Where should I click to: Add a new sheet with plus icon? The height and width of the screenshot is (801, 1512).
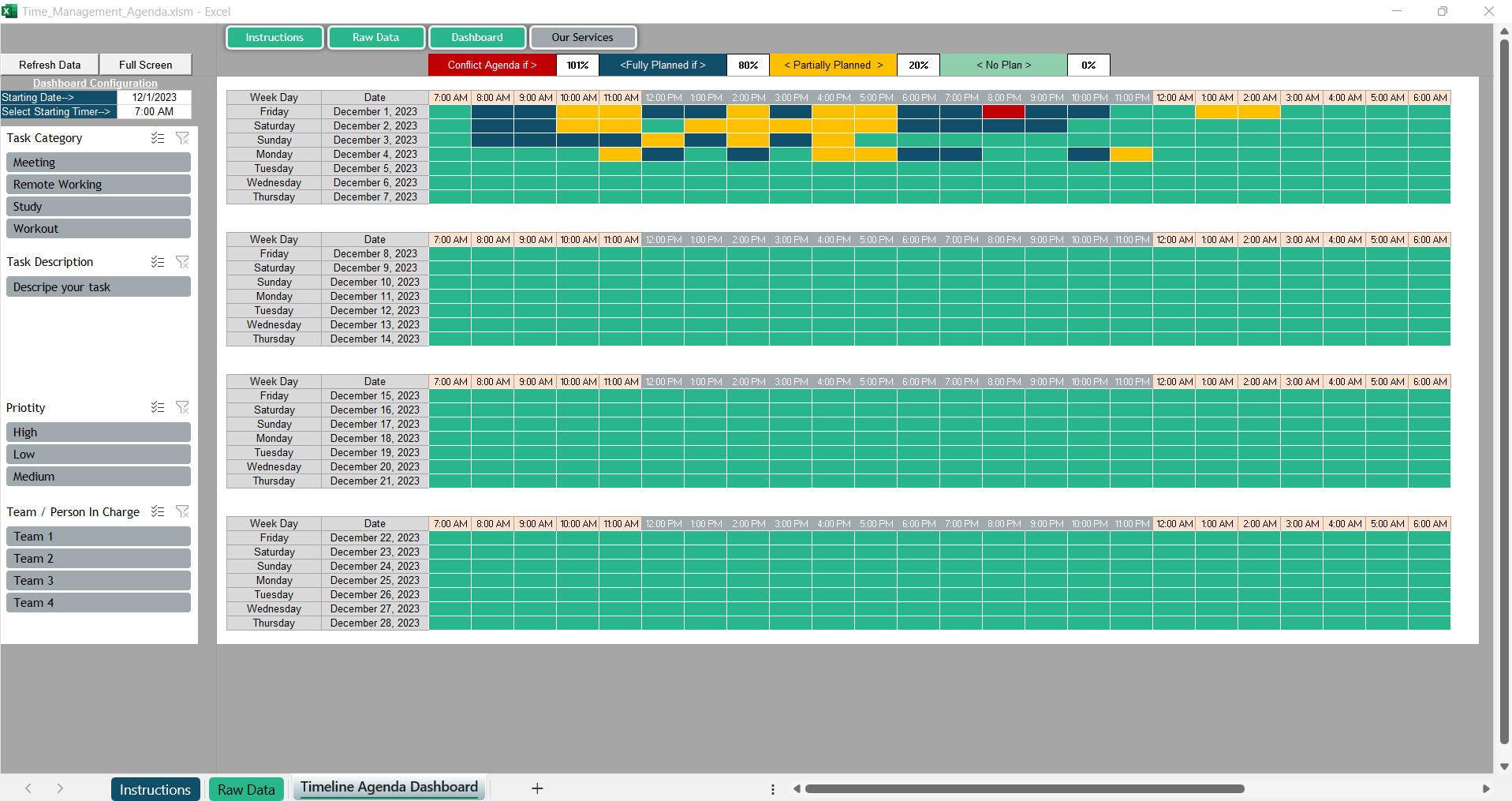pyautogui.click(x=537, y=788)
